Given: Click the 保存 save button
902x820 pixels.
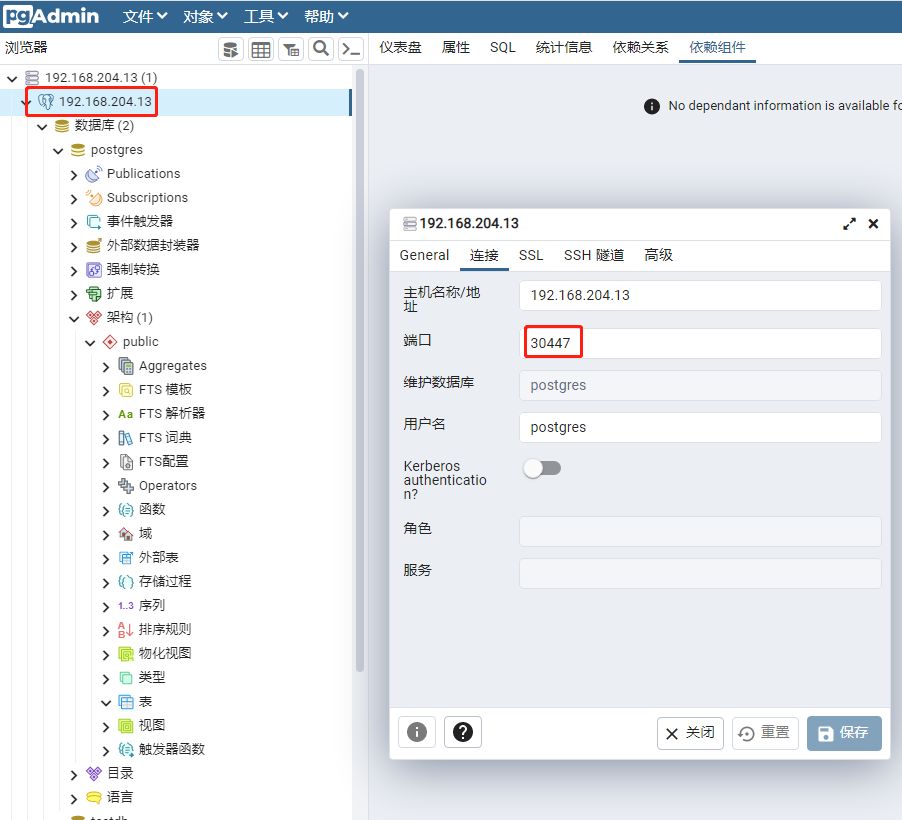Looking at the screenshot, I should pos(844,733).
